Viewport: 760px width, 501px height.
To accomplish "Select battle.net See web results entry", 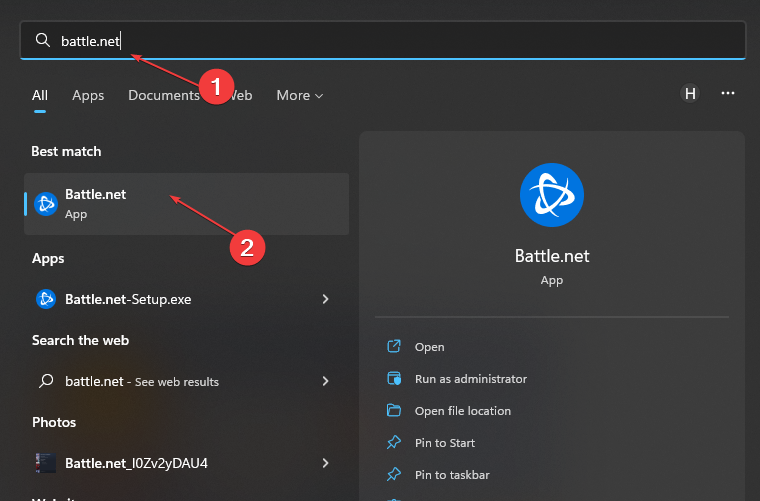I will (x=187, y=381).
